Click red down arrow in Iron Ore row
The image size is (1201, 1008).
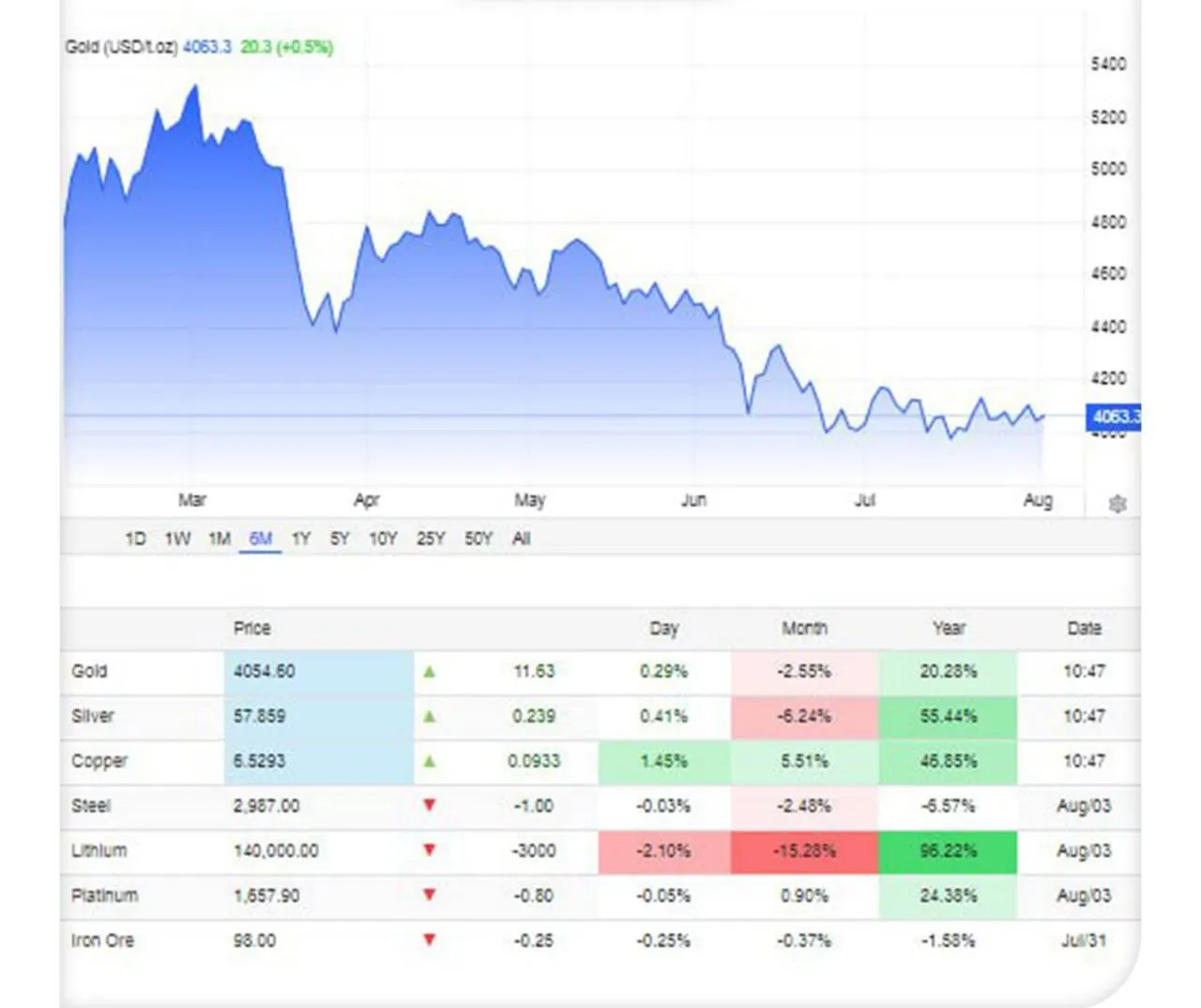click(429, 939)
